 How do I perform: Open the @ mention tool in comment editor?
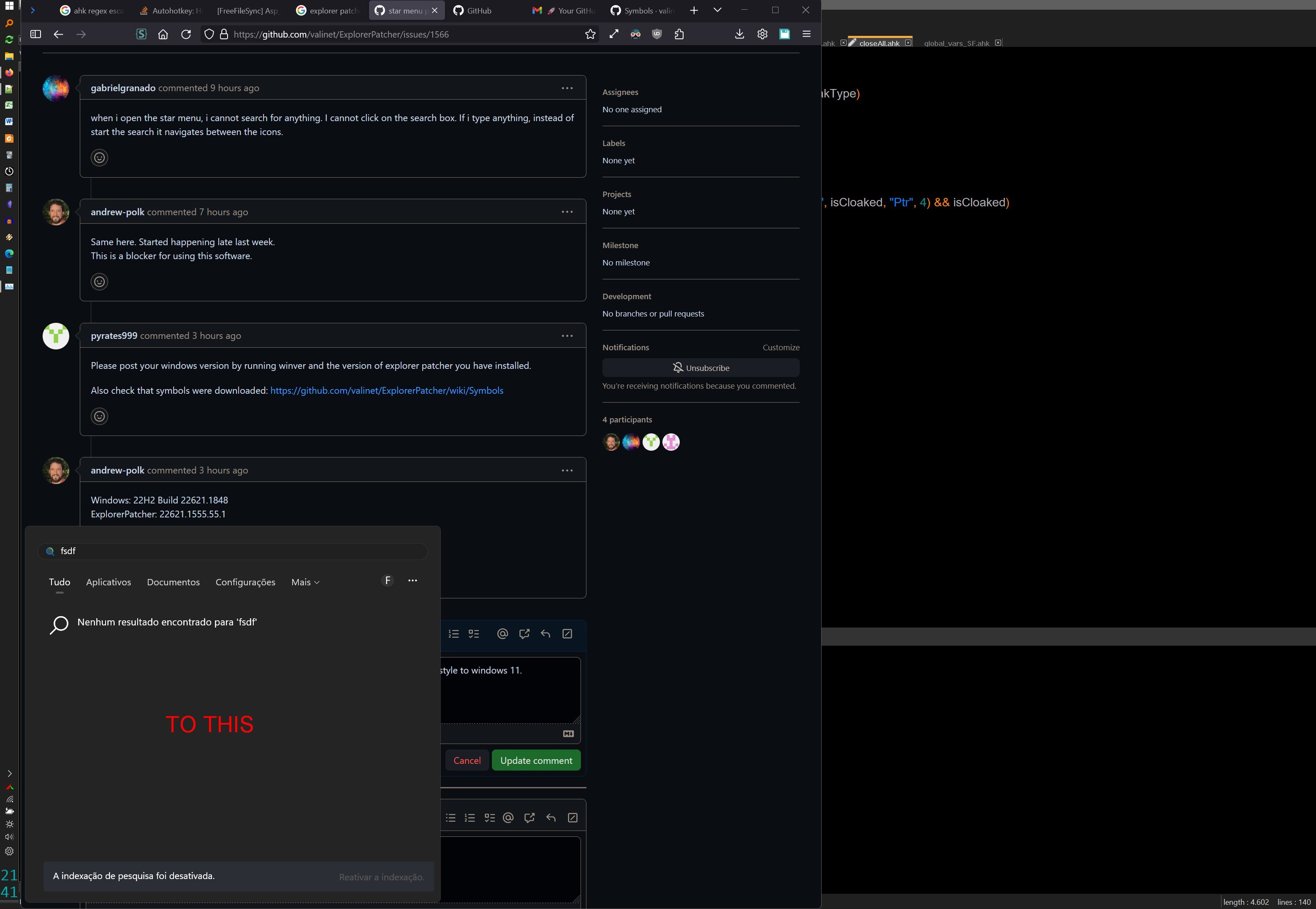point(502,633)
